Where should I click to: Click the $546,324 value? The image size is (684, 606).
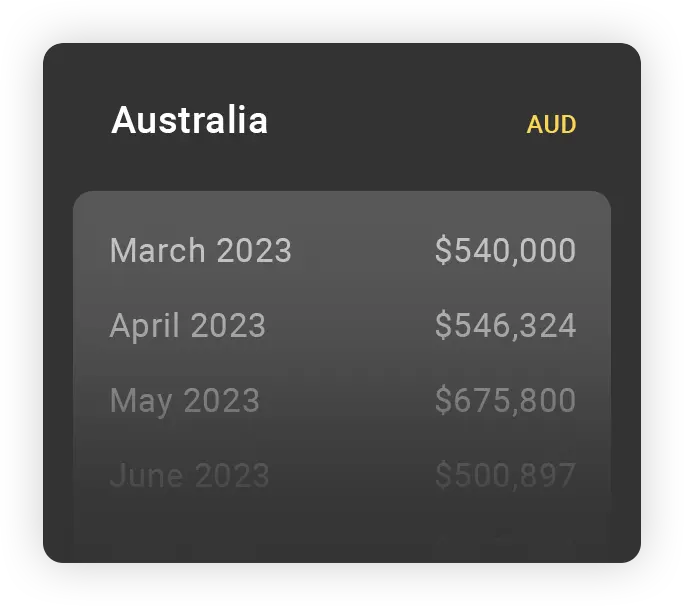tap(505, 326)
